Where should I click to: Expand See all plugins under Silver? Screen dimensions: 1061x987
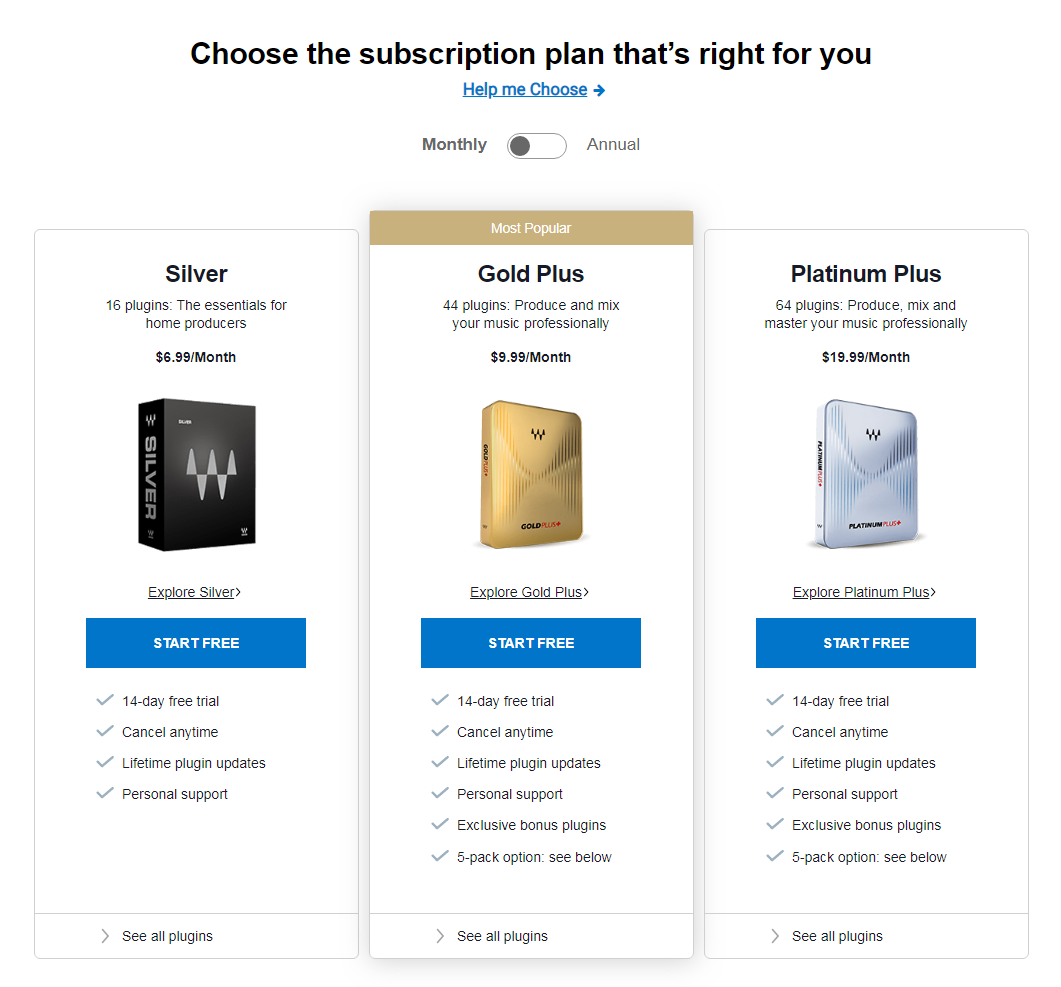tap(167, 937)
